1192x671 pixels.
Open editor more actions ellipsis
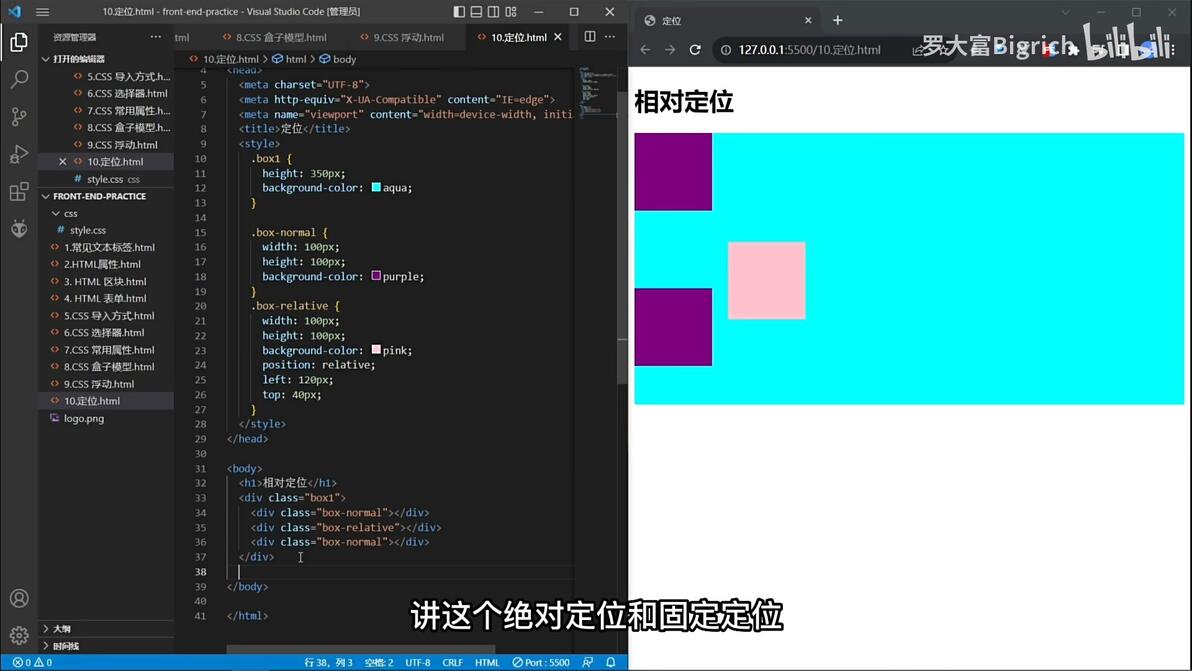(x=610, y=36)
